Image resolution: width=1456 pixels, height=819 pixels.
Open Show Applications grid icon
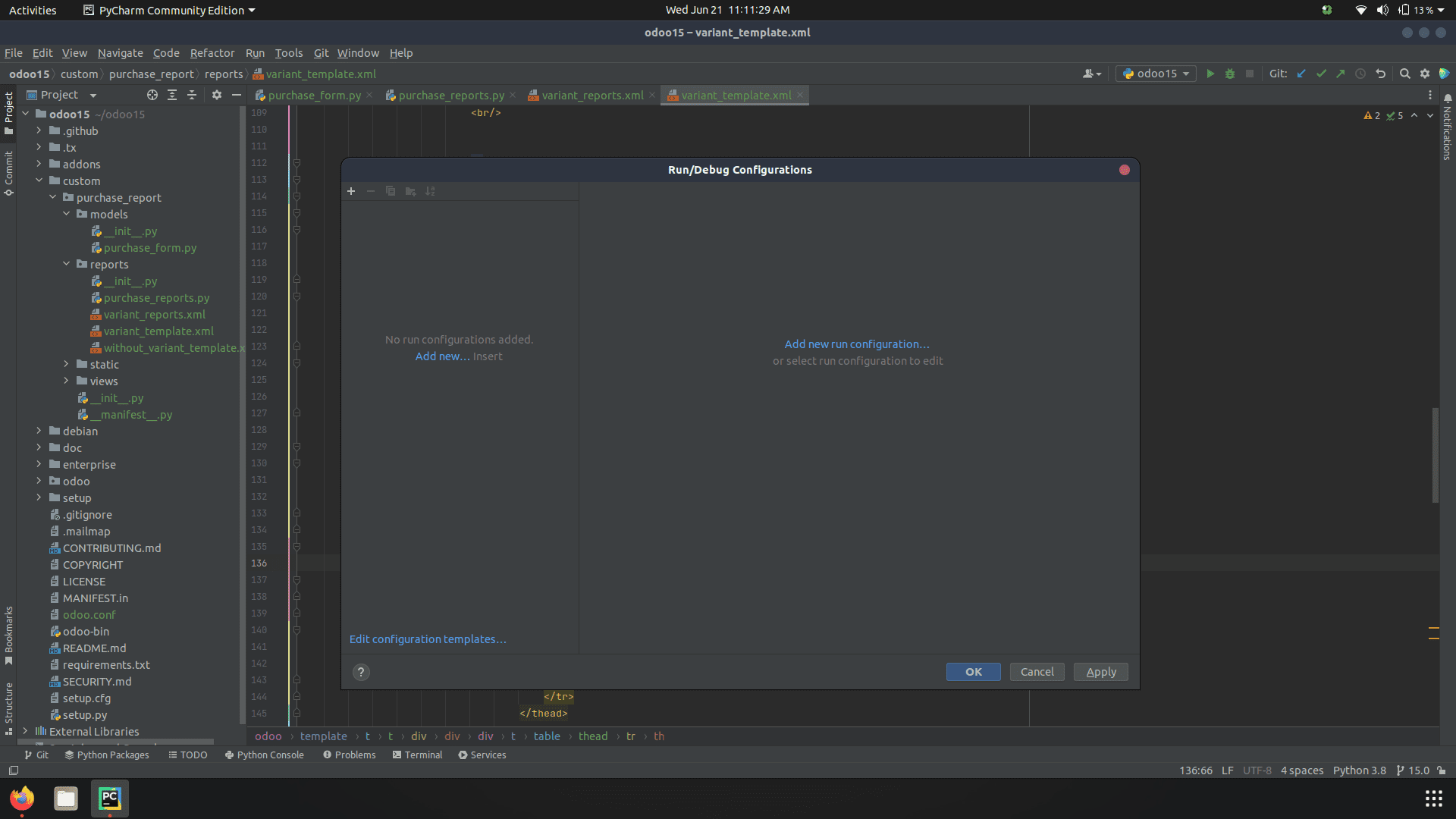pos(1433,799)
